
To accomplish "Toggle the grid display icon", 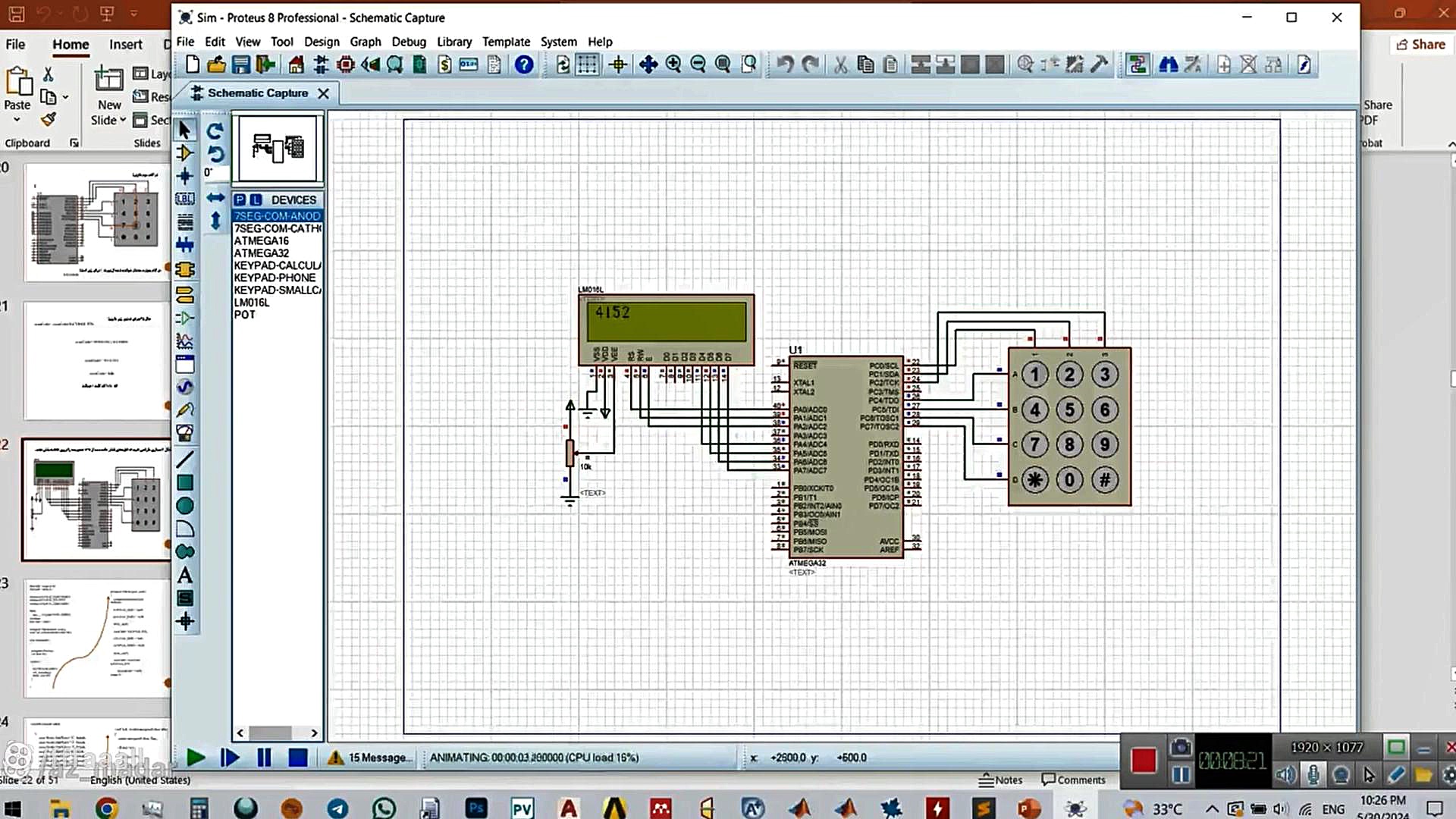I will [587, 65].
